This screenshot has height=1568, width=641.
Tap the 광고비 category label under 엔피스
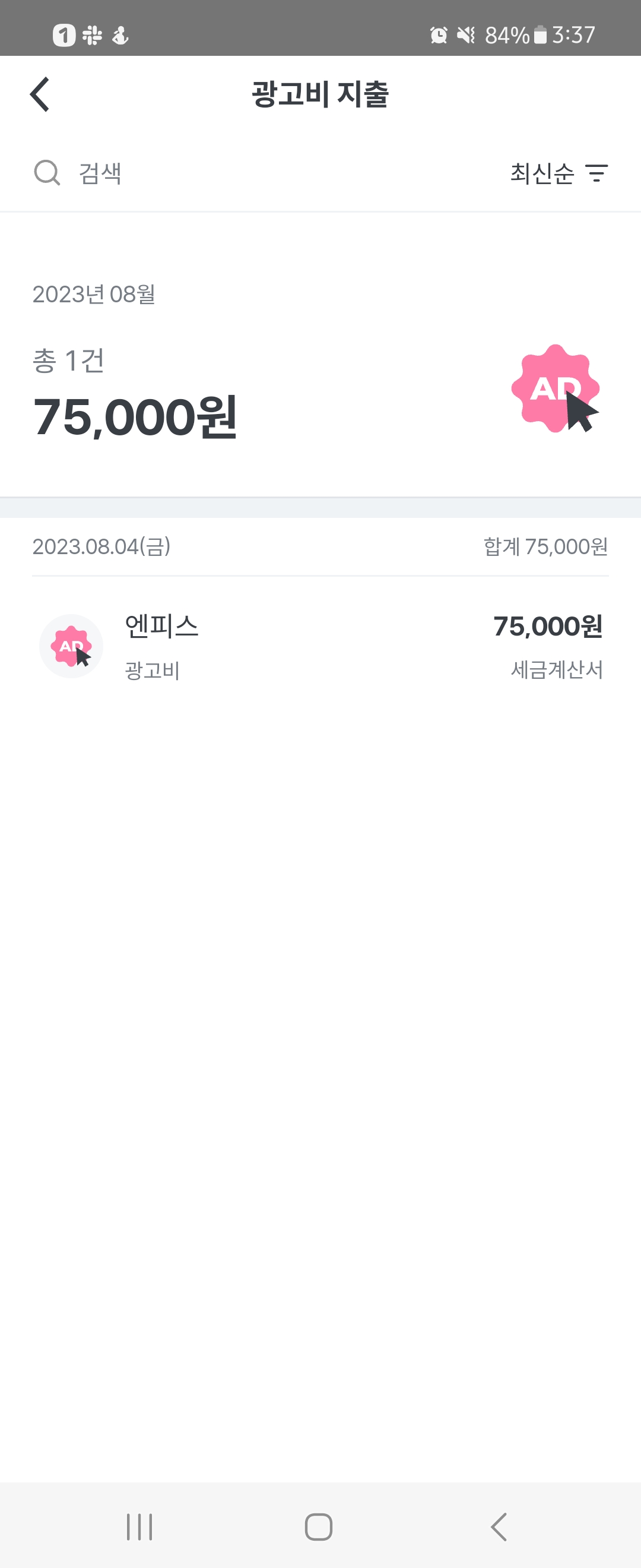152,671
